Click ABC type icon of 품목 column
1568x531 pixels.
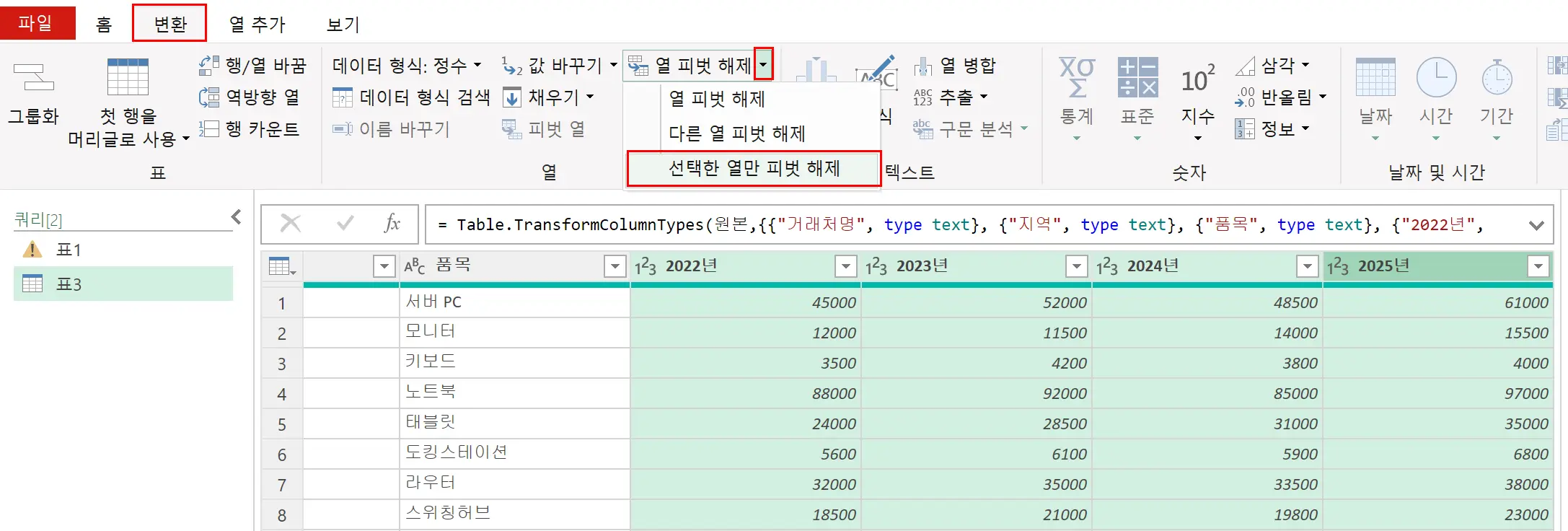tap(415, 266)
